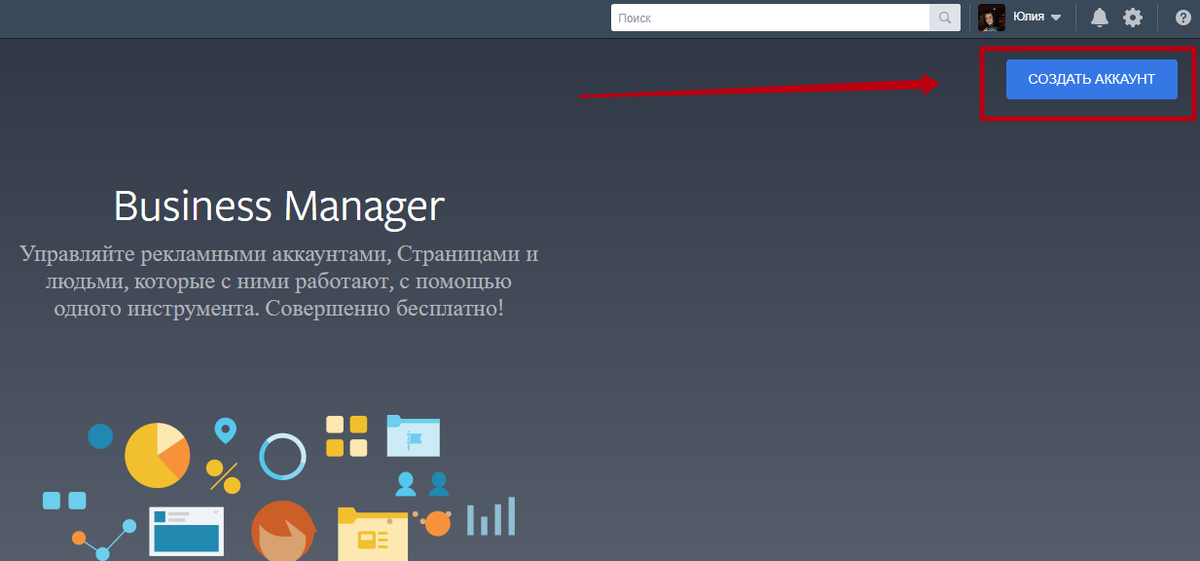Open the settings gear icon
The height and width of the screenshot is (561, 1200).
click(x=1132, y=17)
